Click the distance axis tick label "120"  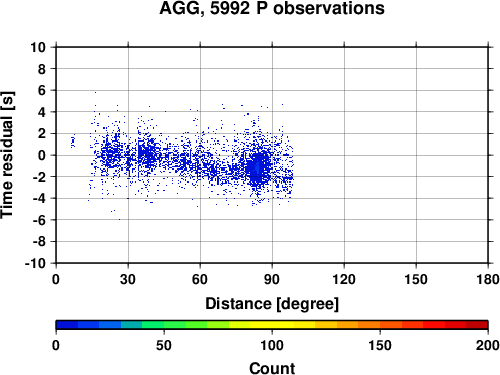click(x=344, y=279)
